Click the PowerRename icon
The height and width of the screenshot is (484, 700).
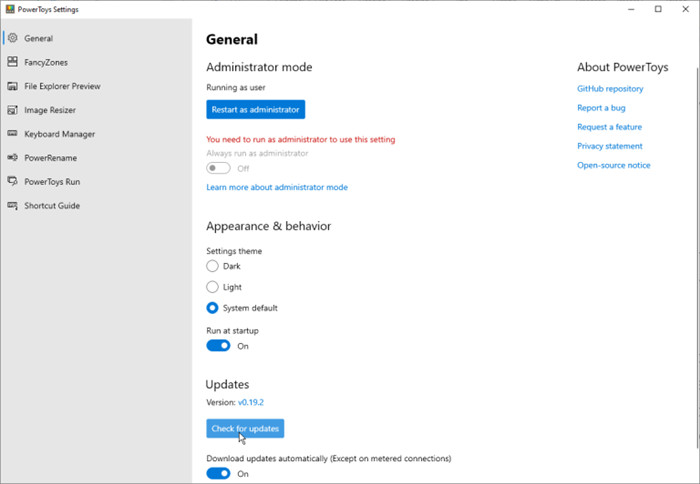point(12,158)
